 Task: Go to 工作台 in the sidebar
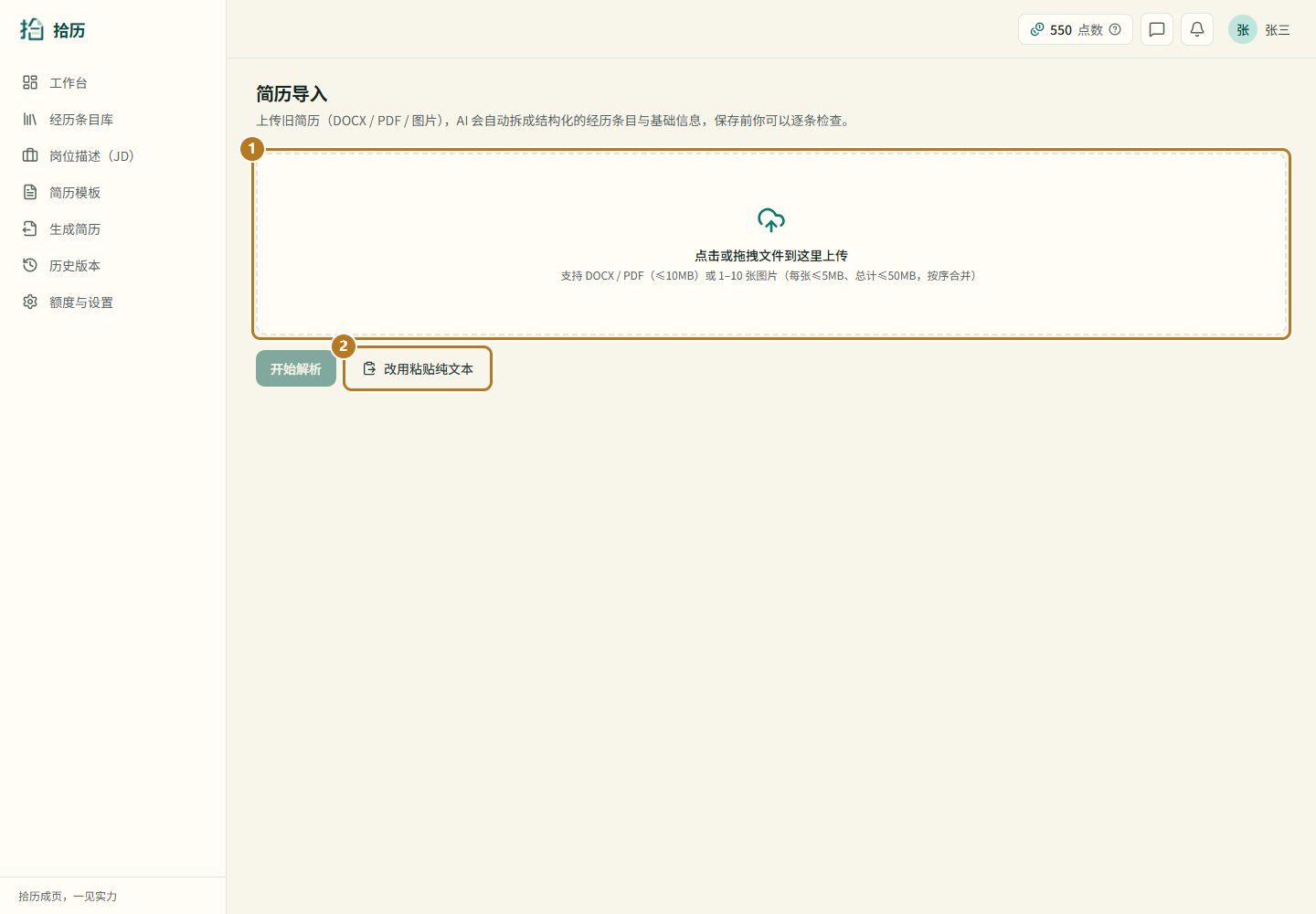(x=113, y=82)
